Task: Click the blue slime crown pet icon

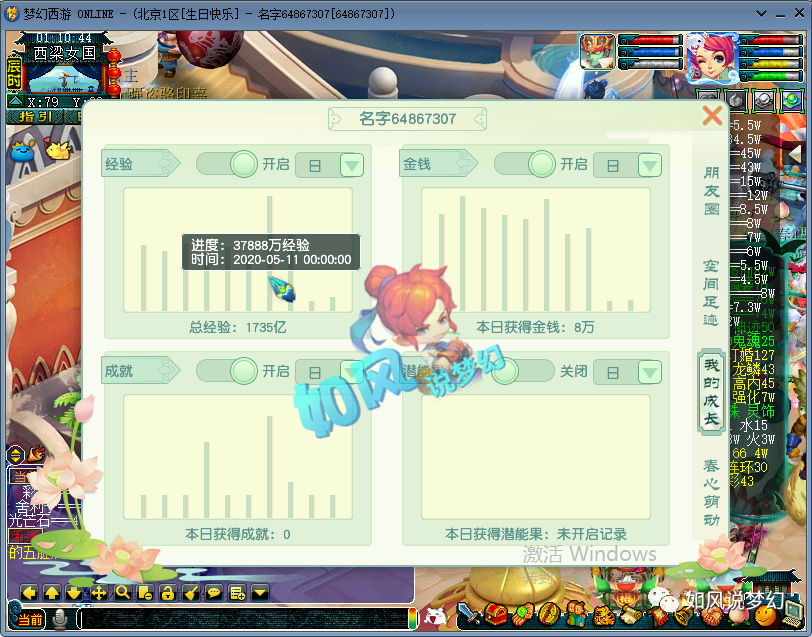Action: point(22,150)
